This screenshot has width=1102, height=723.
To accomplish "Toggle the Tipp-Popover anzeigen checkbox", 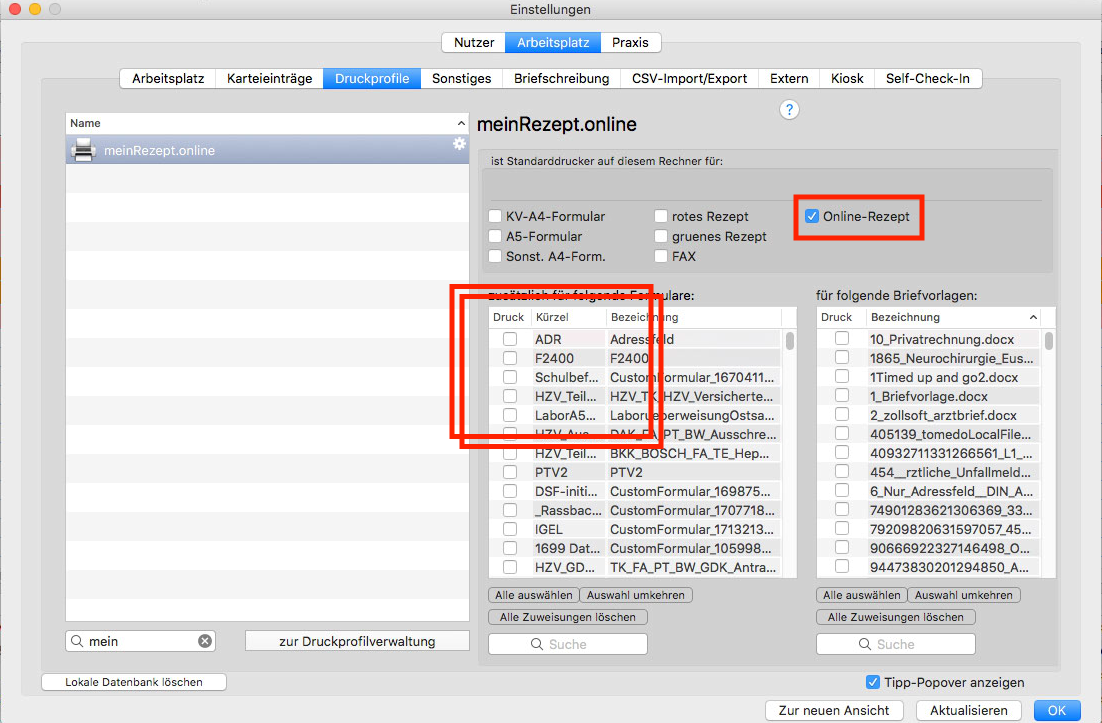I will tap(872, 682).
